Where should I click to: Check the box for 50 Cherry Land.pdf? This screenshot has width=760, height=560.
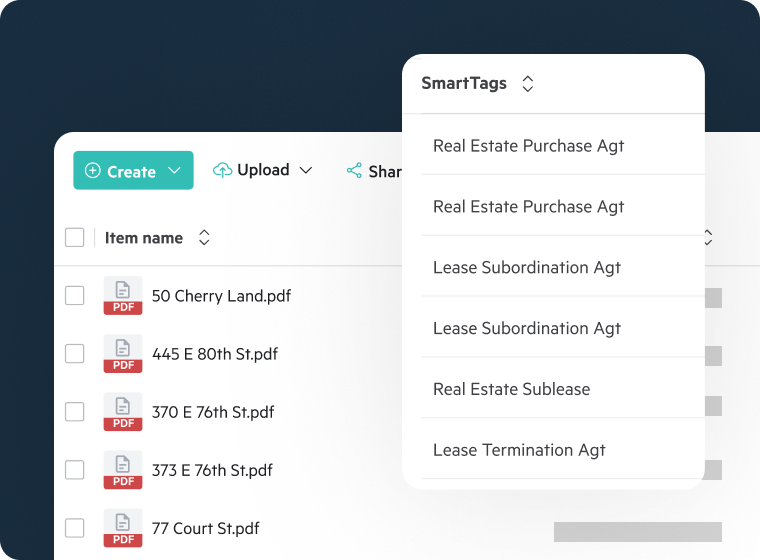75,296
